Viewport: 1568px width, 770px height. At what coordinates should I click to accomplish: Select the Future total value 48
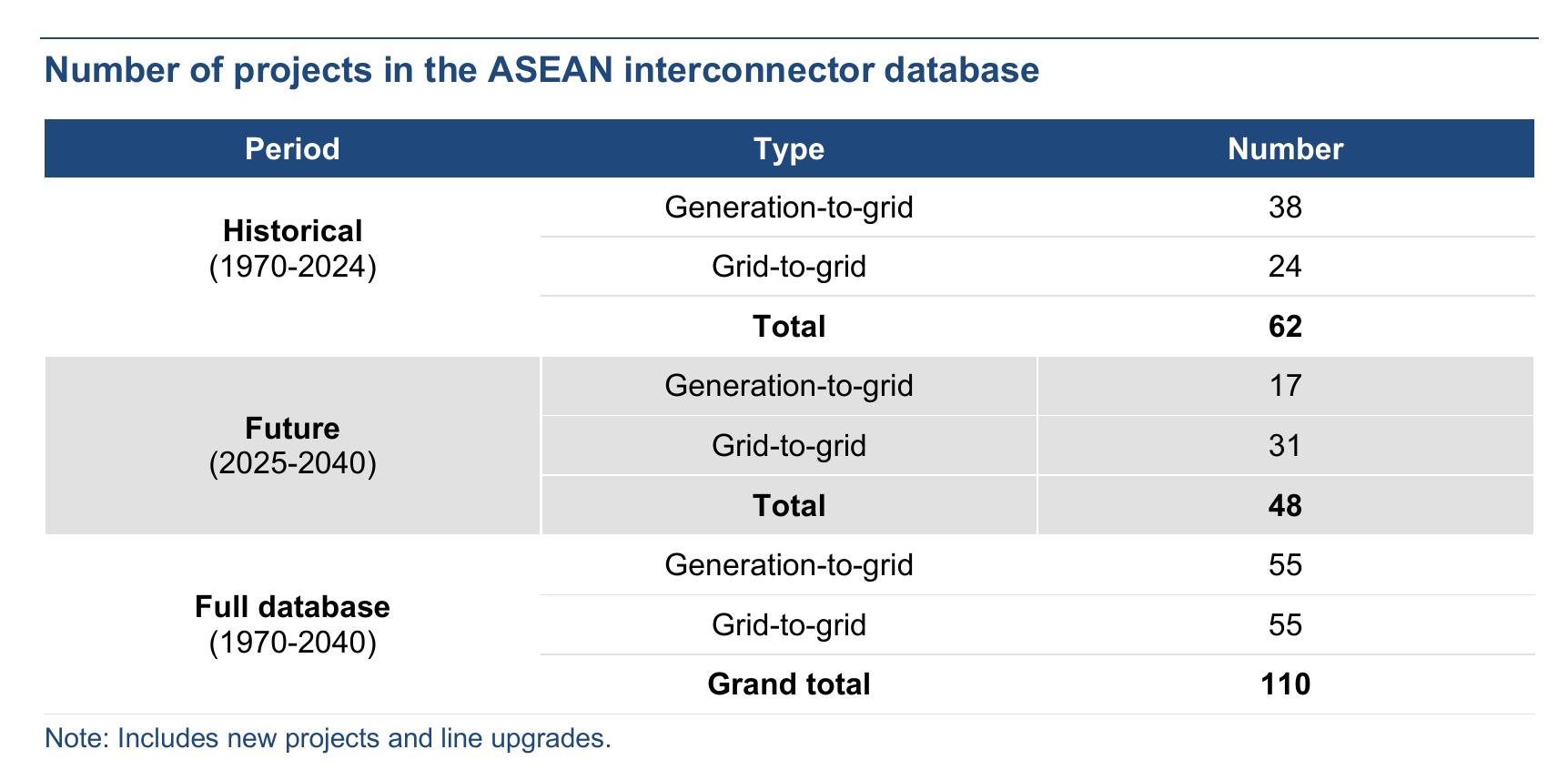pos(1285,505)
